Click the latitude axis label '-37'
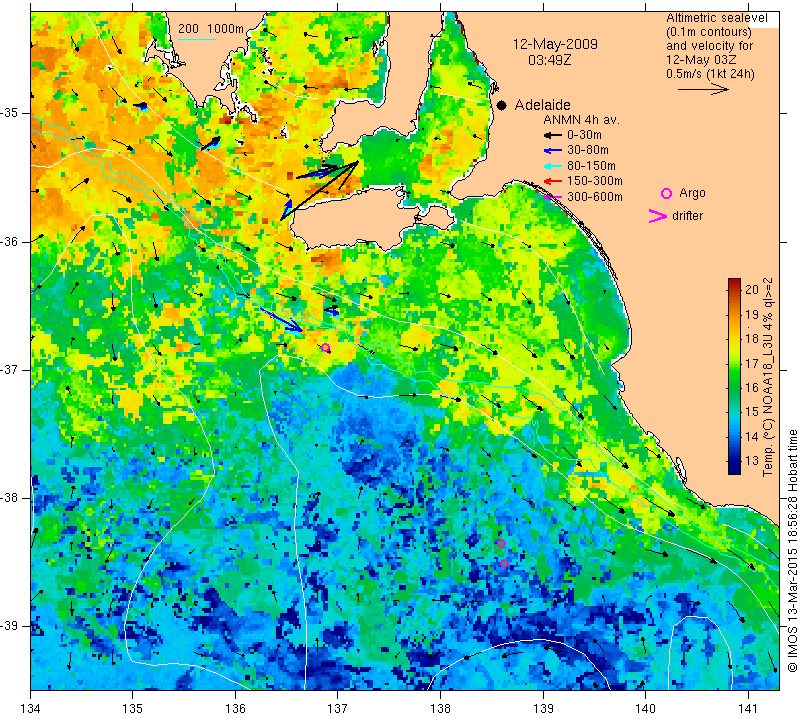The height and width of the screenshot is (720, 800). coord(10,369)
